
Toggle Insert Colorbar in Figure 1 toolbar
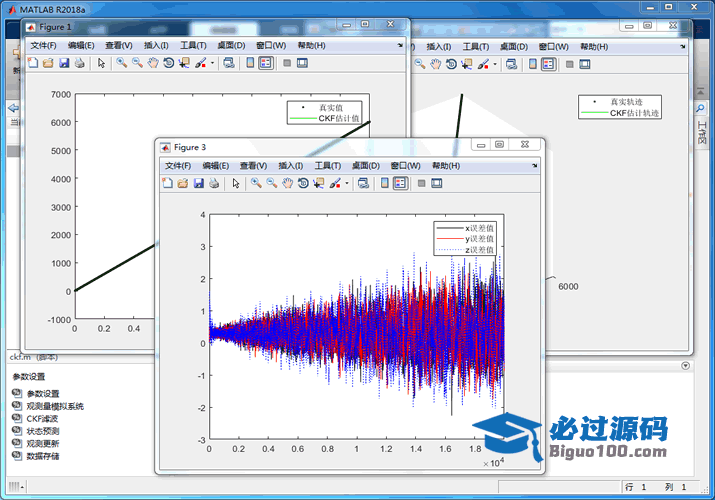click(250, 63)
